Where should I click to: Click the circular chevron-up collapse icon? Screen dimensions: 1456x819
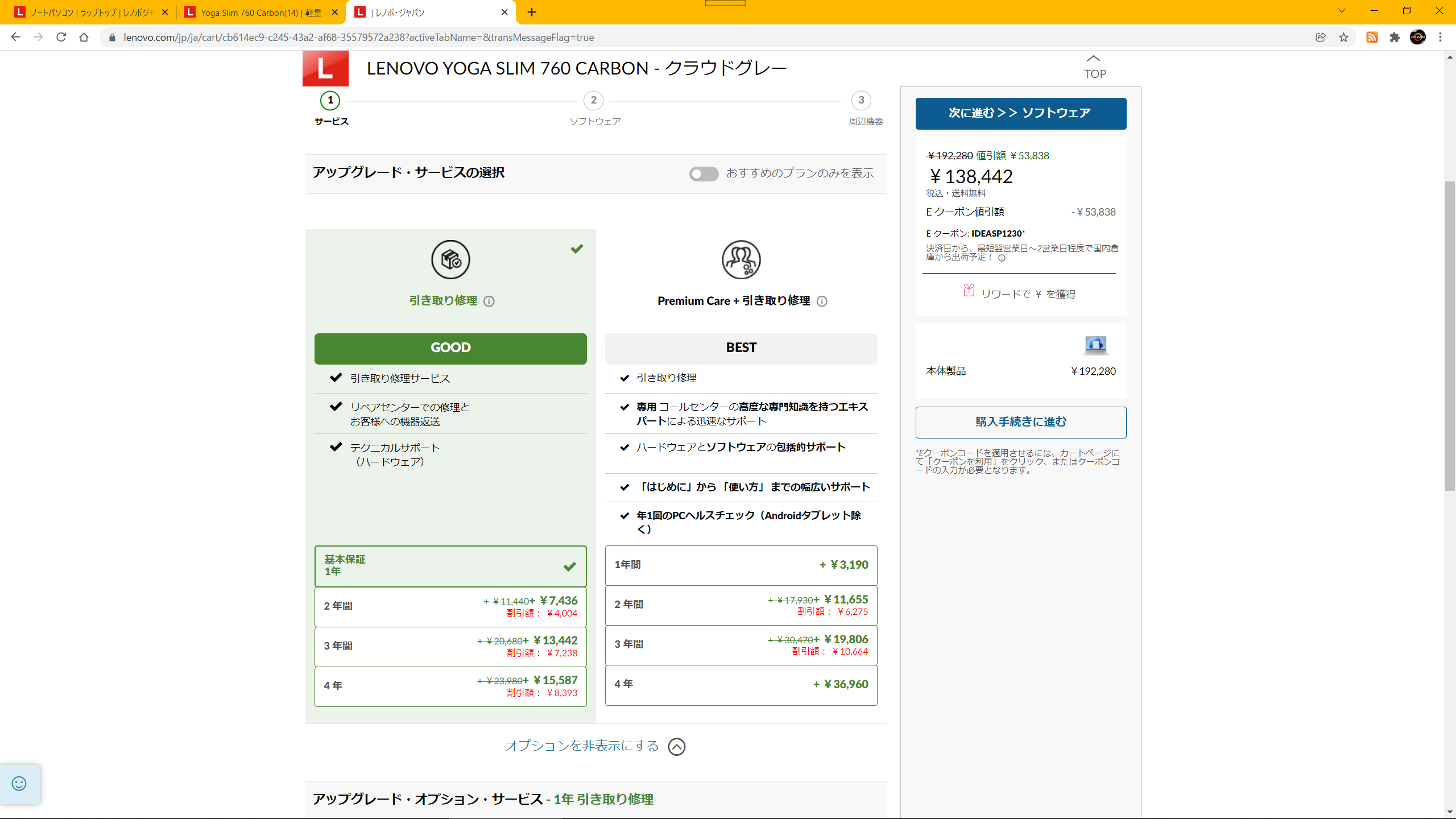pos(677,746)
